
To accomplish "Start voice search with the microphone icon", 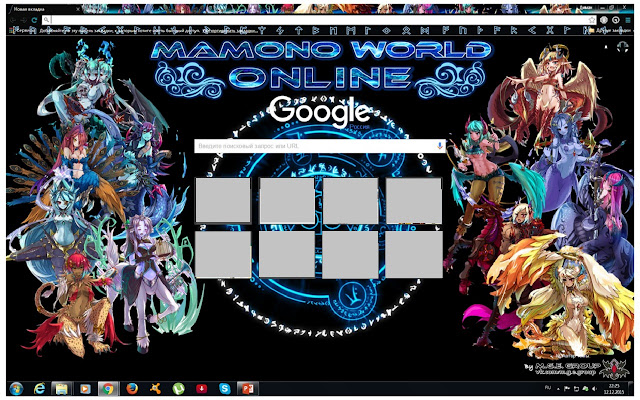I will tap(440, 146).
